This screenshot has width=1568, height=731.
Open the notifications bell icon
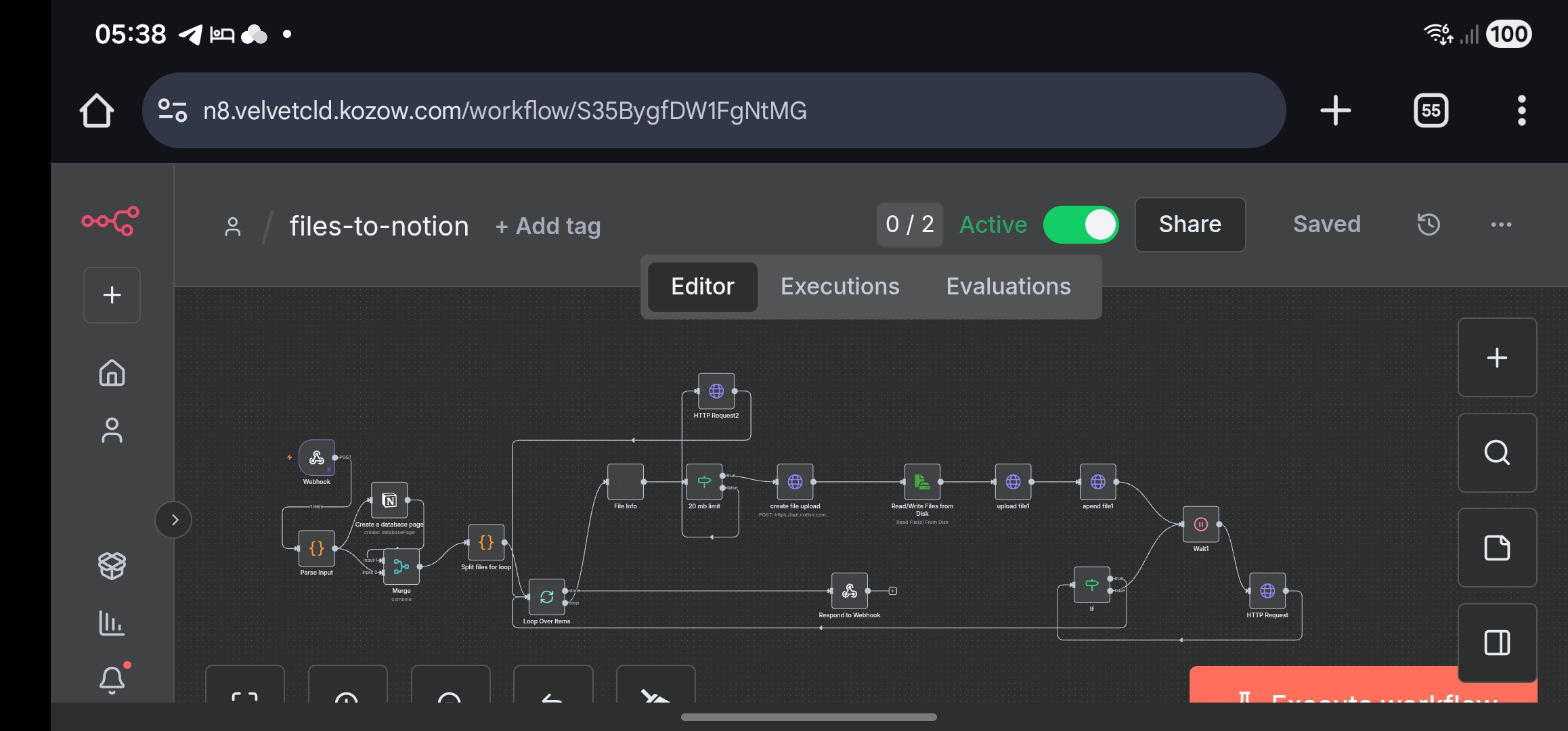click(112, 679)
